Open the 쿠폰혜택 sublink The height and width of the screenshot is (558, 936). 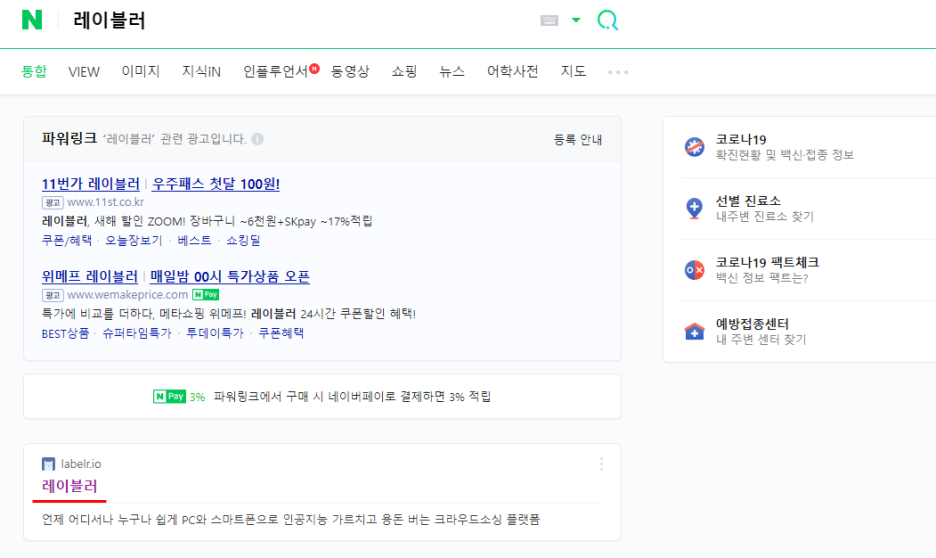coord(281,333)
